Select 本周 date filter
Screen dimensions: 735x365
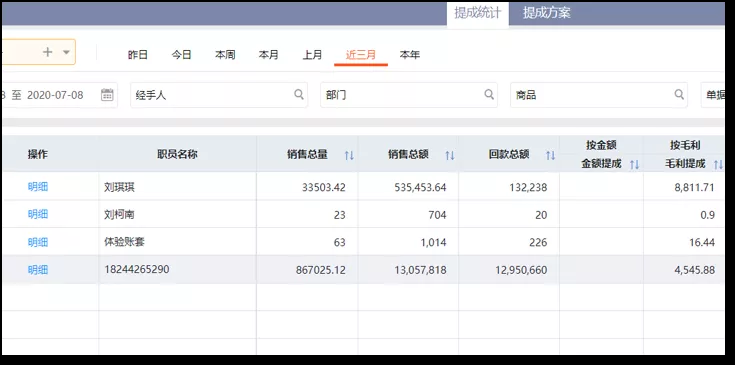(x=225, y=55)
